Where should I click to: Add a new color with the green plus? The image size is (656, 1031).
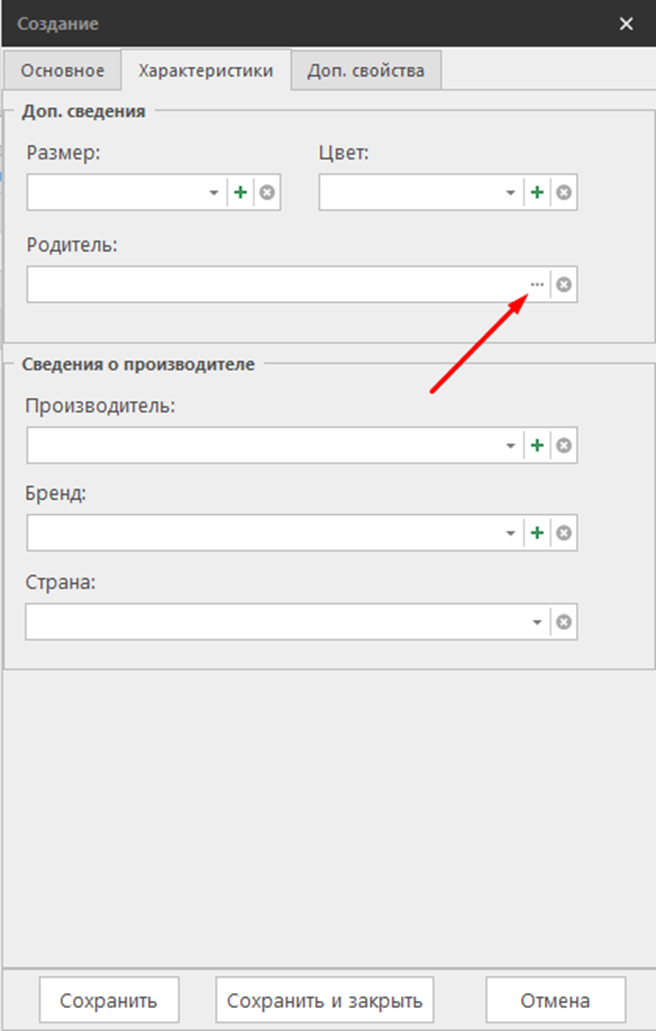[537, 193]
